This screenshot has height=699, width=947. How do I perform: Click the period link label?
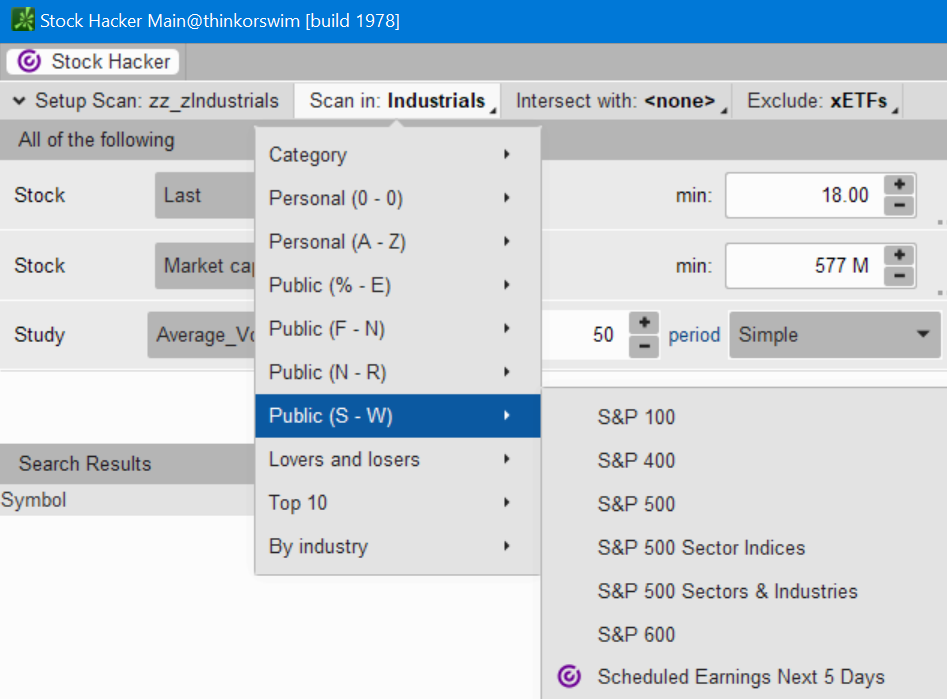[694, 335]
